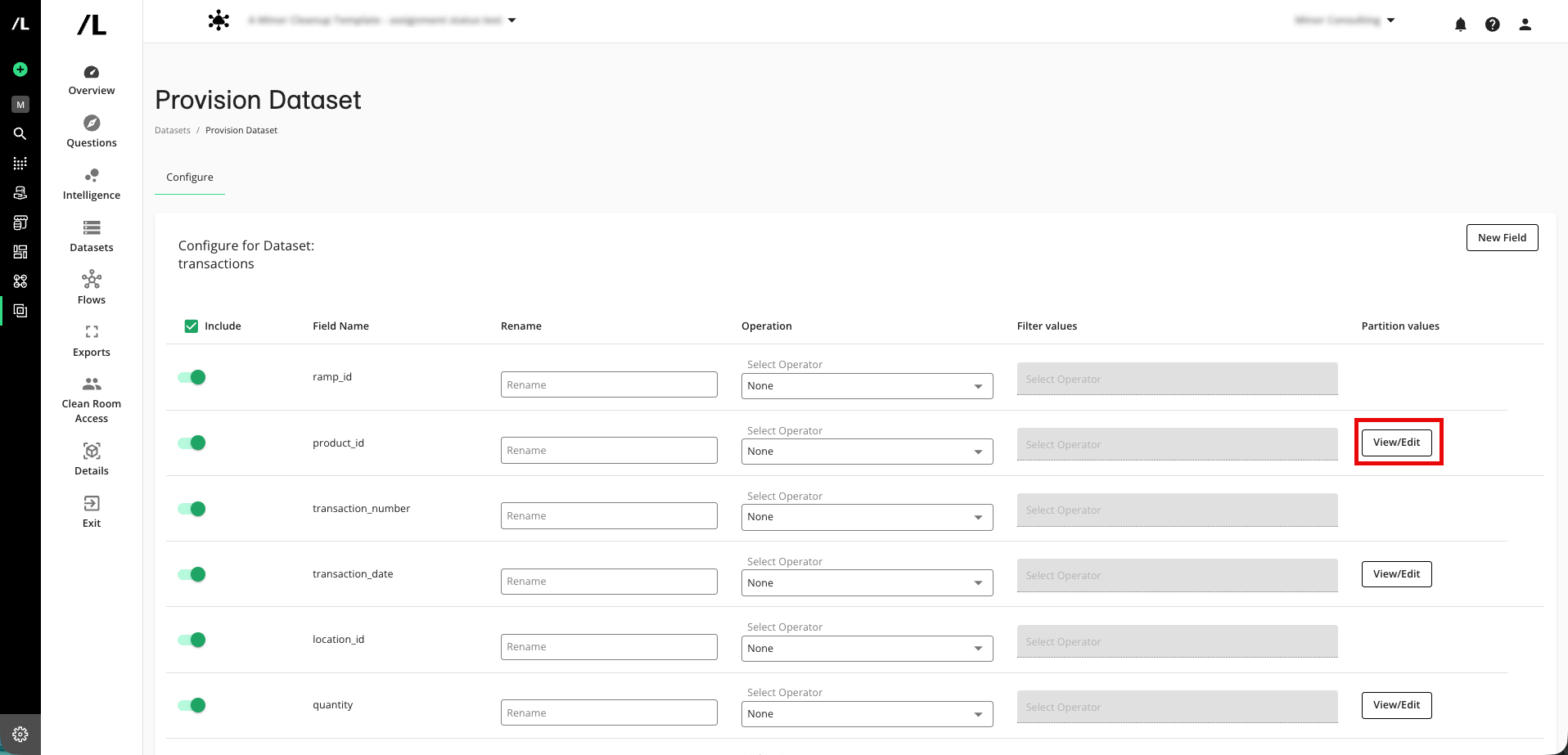
Task: Expand the clean room name dropdown in header
Action: 512,20
